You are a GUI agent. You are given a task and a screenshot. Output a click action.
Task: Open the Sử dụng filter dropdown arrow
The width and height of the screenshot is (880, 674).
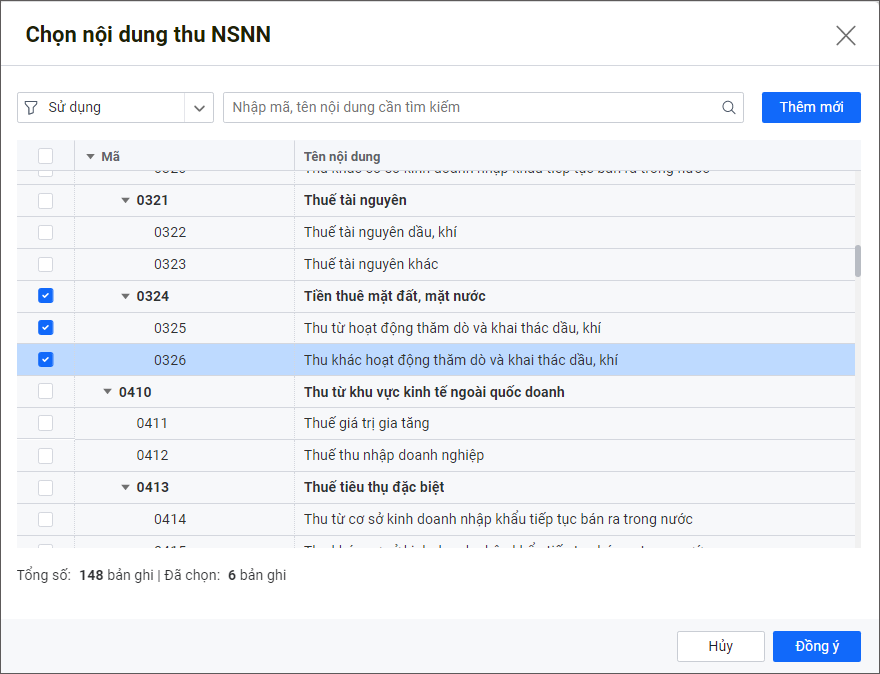[199, 108]
